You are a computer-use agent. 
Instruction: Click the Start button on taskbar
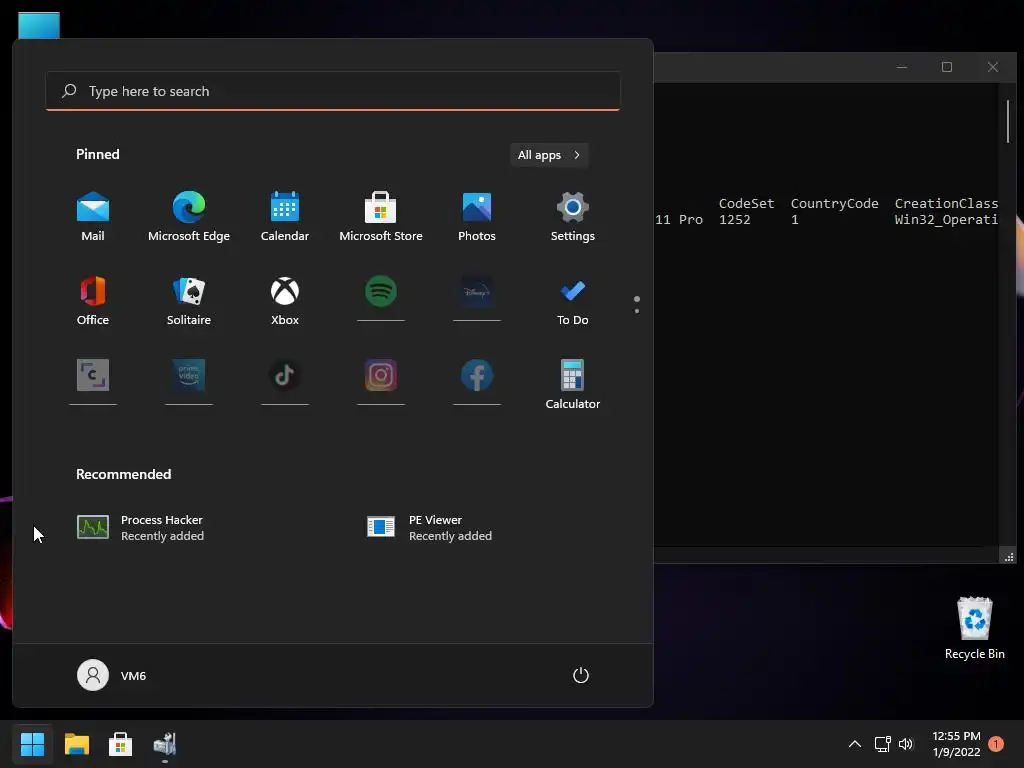point(32,744)
